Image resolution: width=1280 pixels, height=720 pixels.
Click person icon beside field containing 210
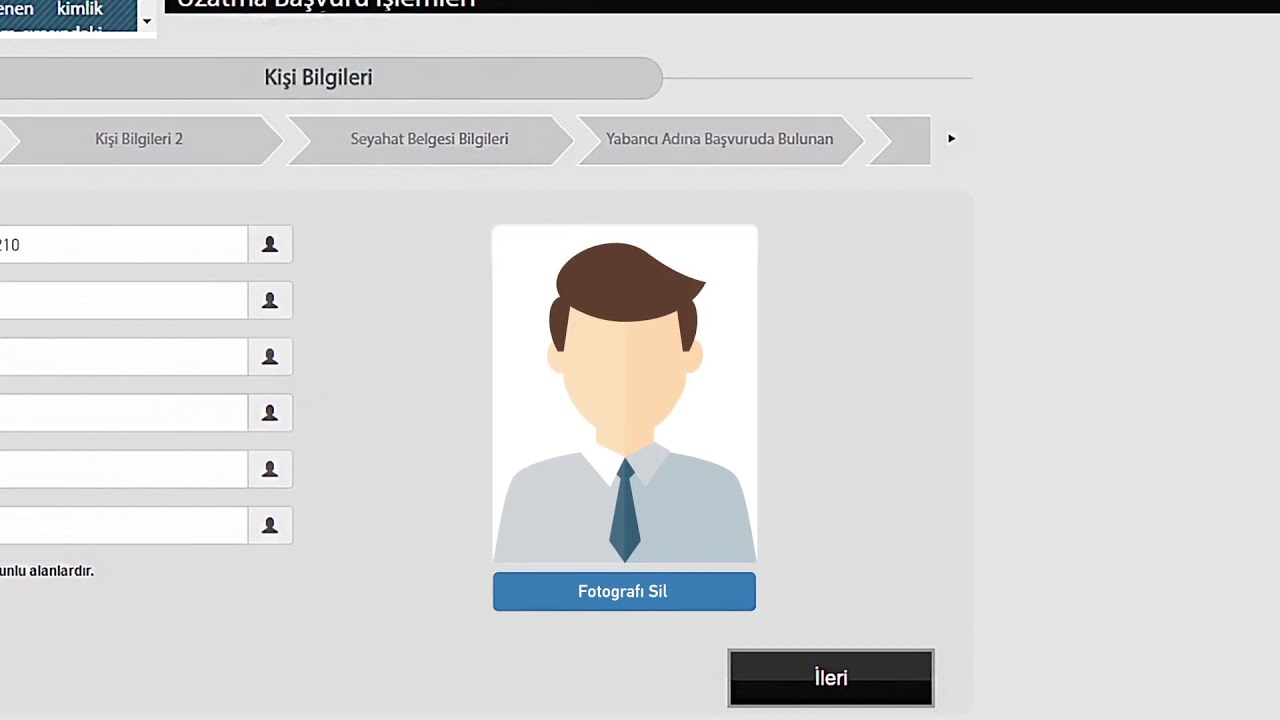[x=270, y=245]
